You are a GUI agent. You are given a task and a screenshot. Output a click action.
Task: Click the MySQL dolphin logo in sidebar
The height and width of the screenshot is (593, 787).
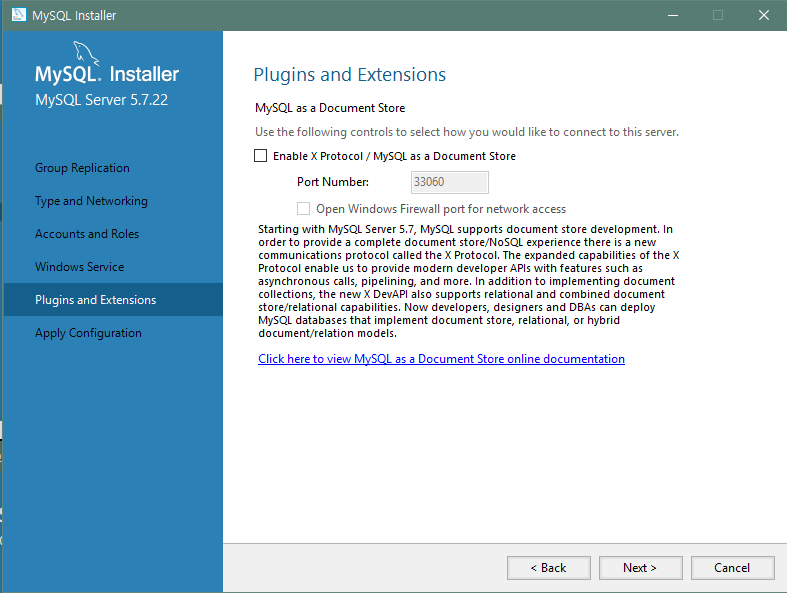pos(85,54)
